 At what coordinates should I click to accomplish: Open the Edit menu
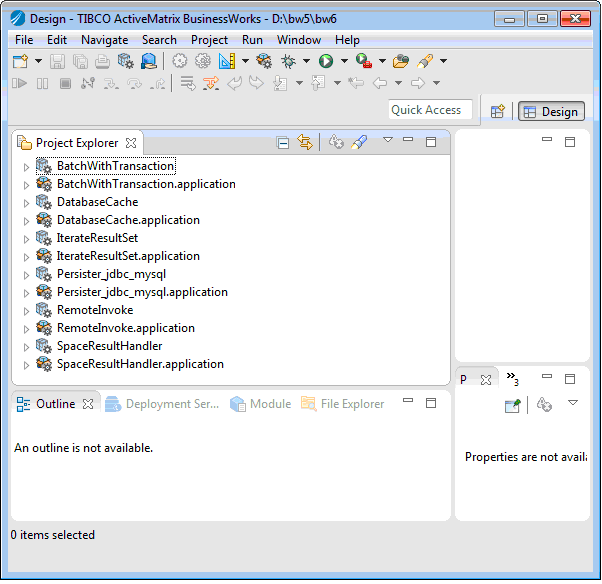[57, 40]
